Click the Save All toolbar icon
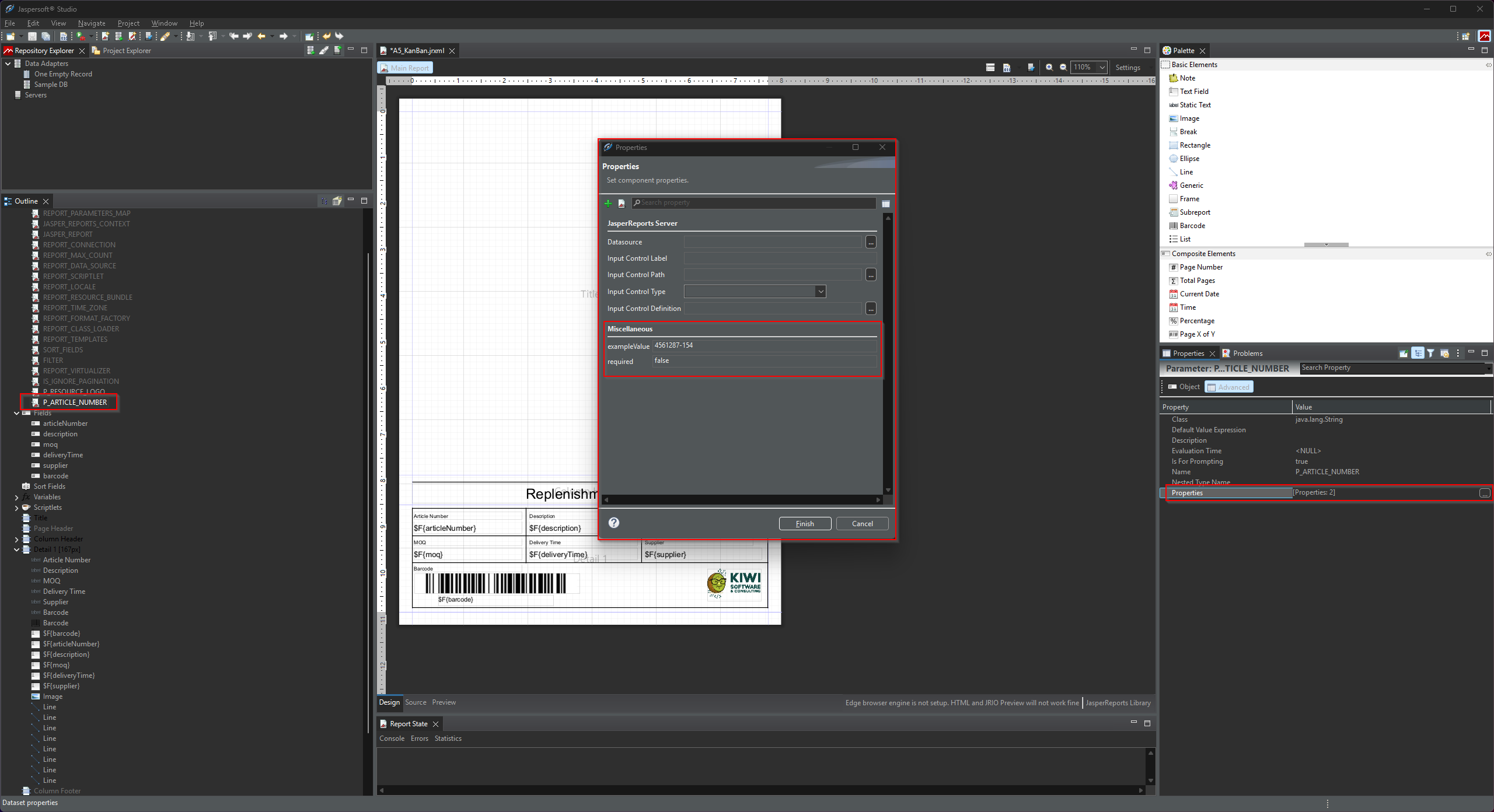This screenshot has width=1494, height=812. [46, 36]
